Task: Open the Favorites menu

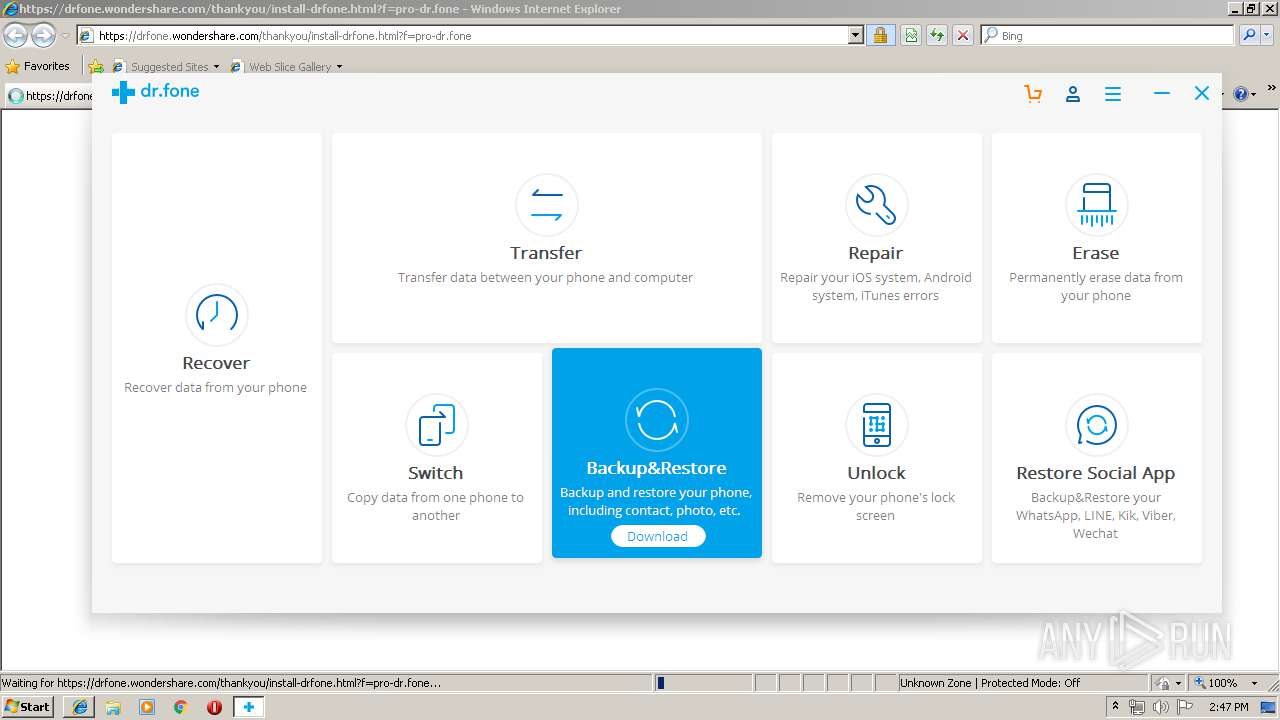Action: pos(37,66)
